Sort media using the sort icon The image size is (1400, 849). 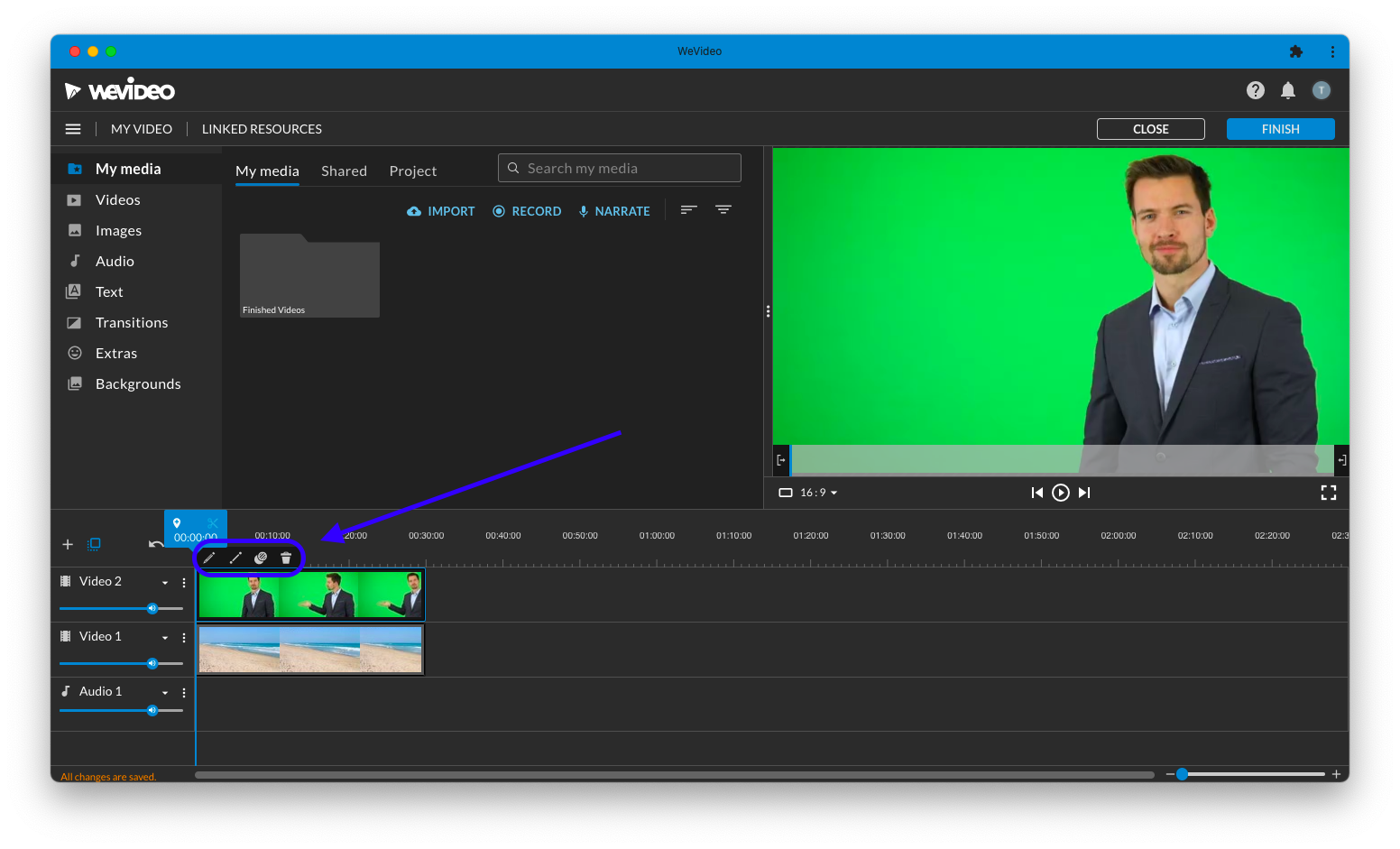pyautogui.click(x=689, y=210)
